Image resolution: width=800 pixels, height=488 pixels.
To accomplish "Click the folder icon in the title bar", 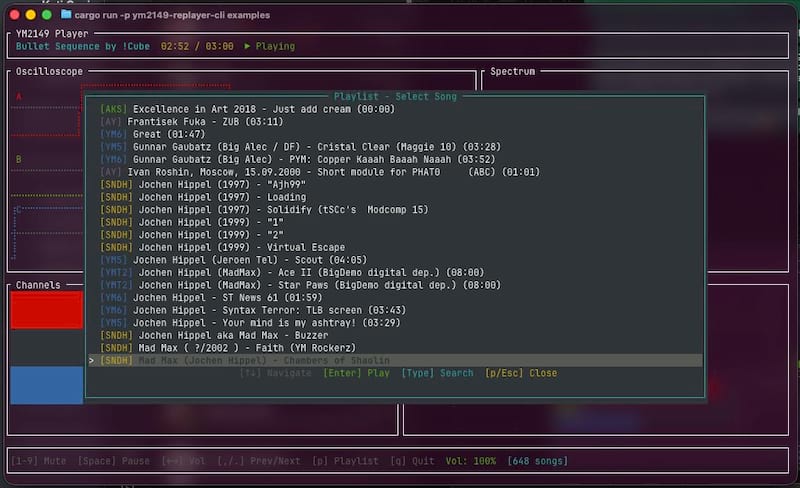I will 66,15.
